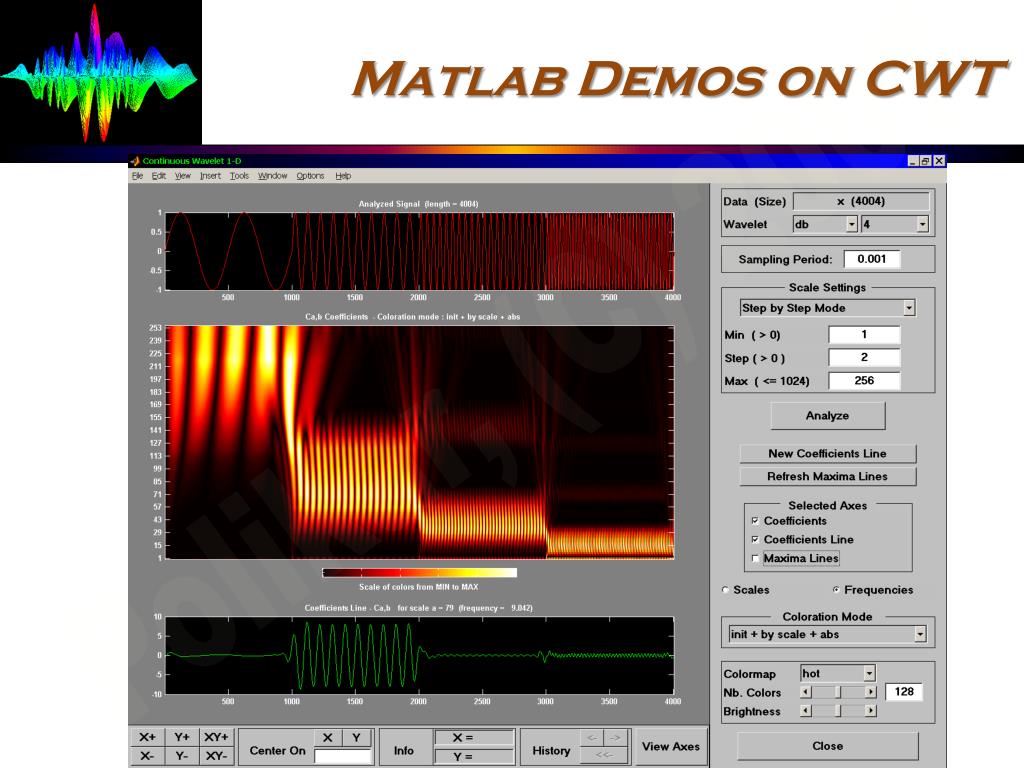Screen dimensions: 1024x768
Task: Click the Max scale input field
Action: tap(864, 381)
